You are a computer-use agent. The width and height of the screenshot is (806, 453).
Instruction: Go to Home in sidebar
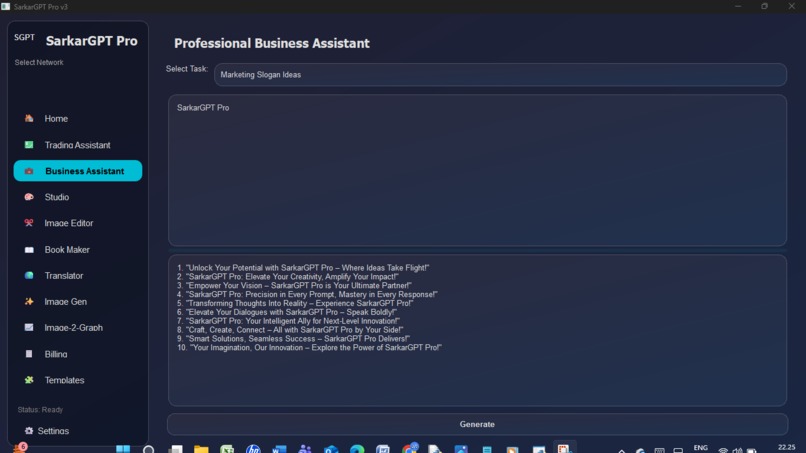click(x=56, y=119)
